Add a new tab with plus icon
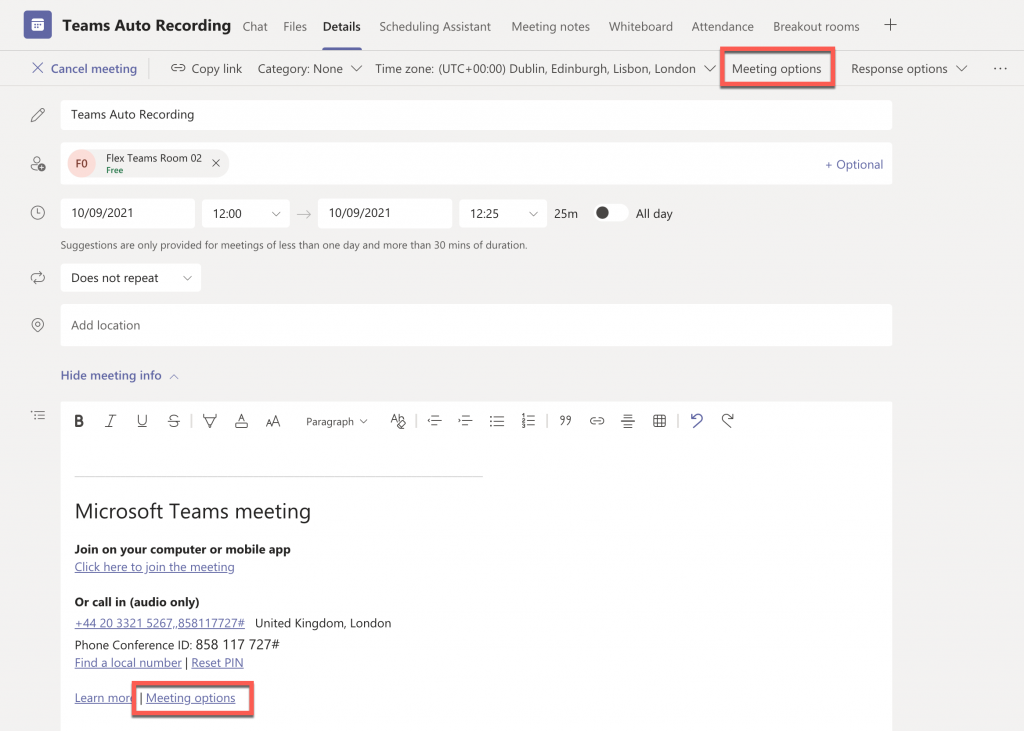1024x731 pixels. 890,25
